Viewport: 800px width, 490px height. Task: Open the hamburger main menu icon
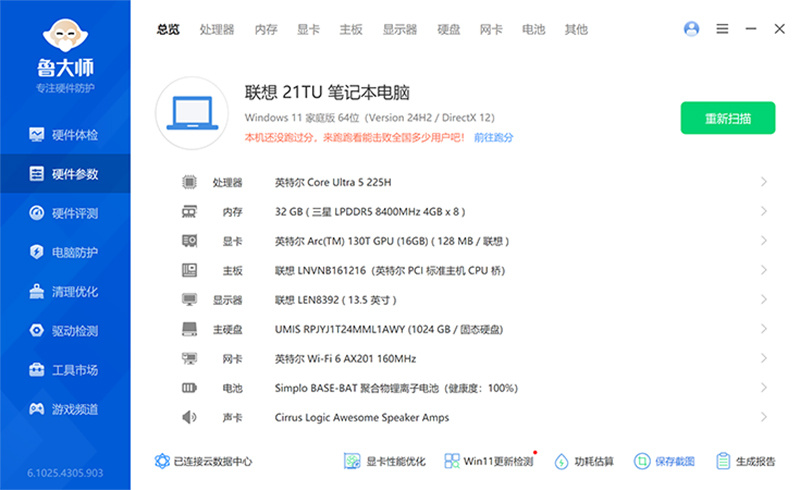tap(722, 29)
